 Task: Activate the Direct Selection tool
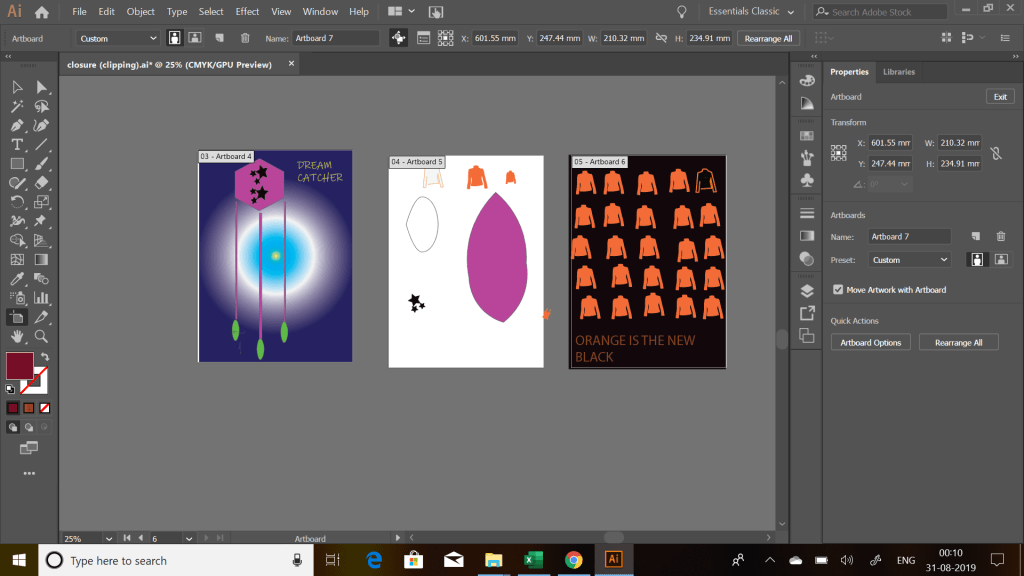click(x=41, y=88)
